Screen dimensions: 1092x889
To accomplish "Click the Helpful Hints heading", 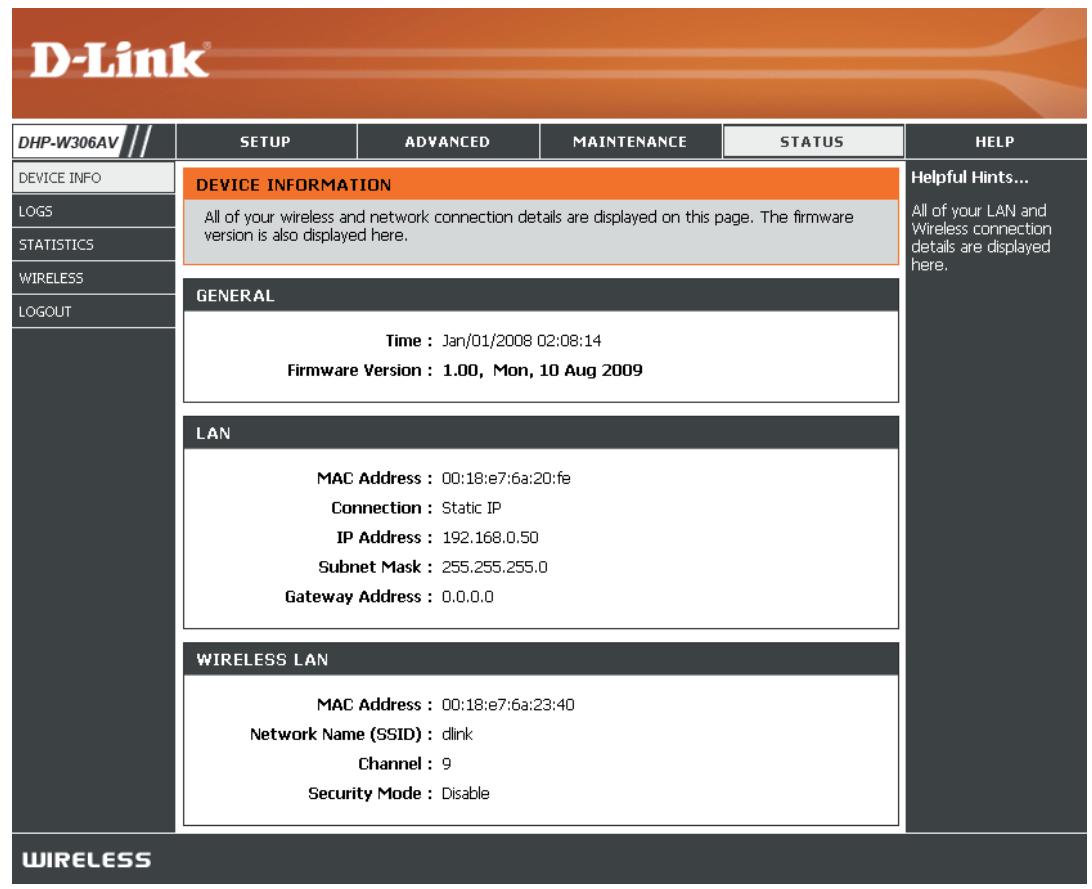I will (x=969, y=178).
